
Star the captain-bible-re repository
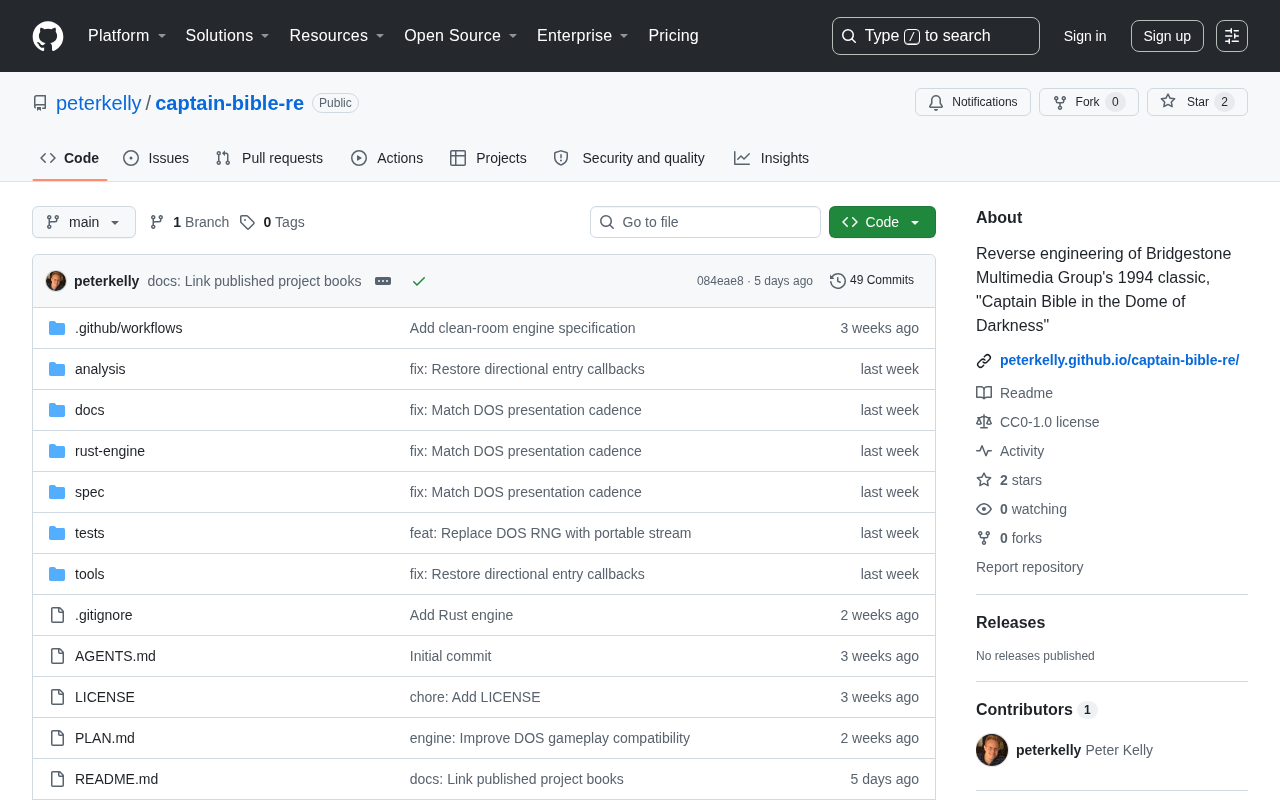[x=1197, y=102]
